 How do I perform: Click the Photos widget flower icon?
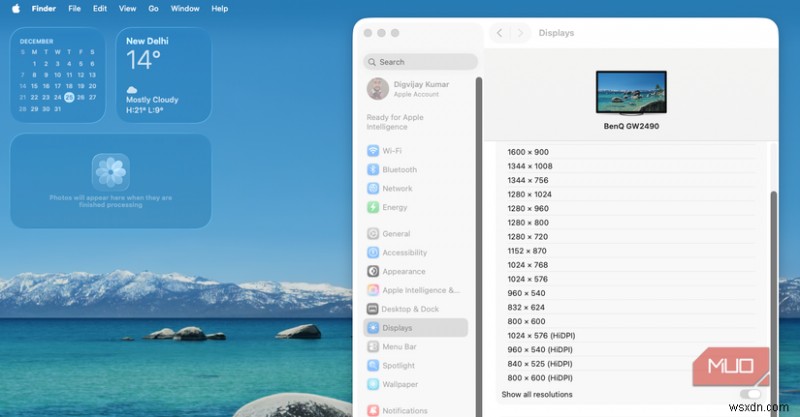[111, 171]
